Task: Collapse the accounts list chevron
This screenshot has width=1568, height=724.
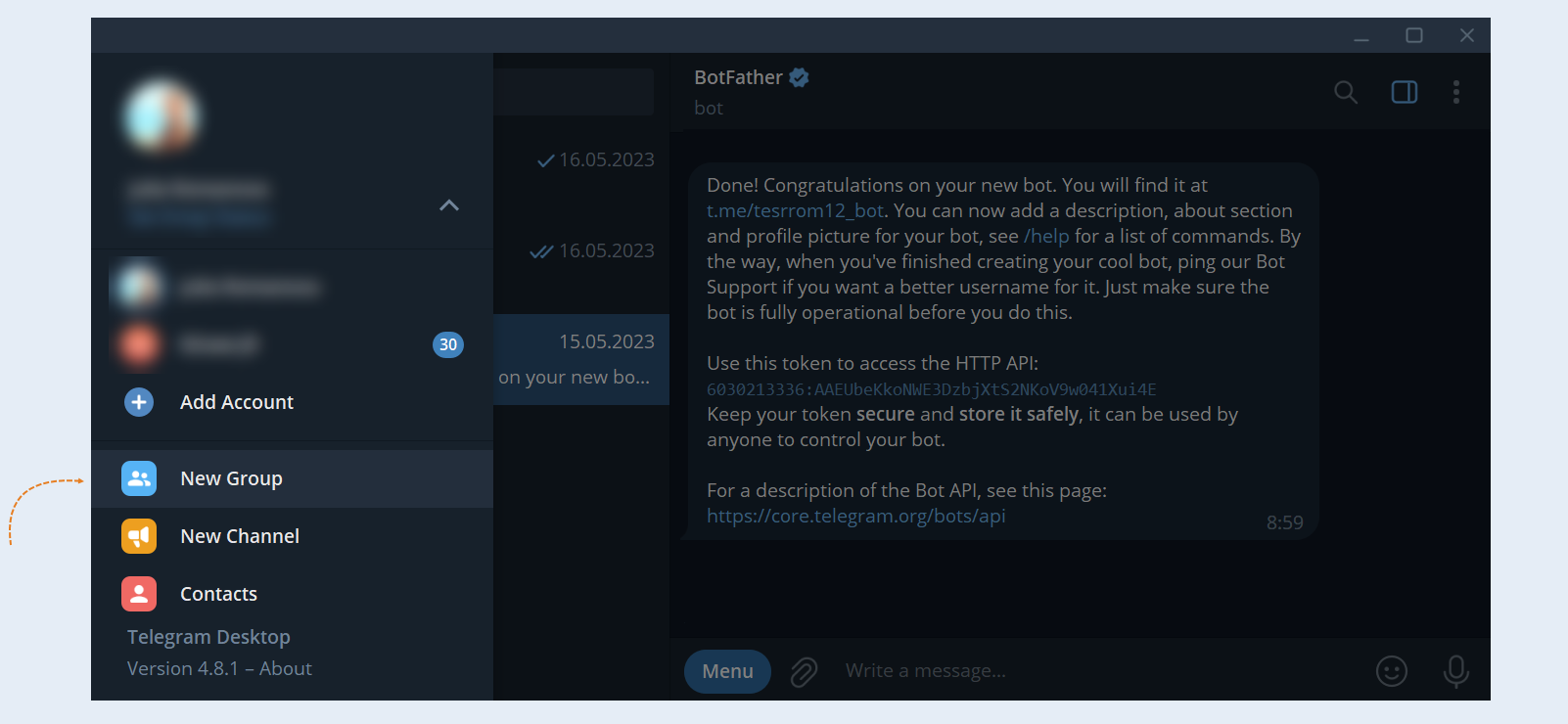Action: pos(449,205)
